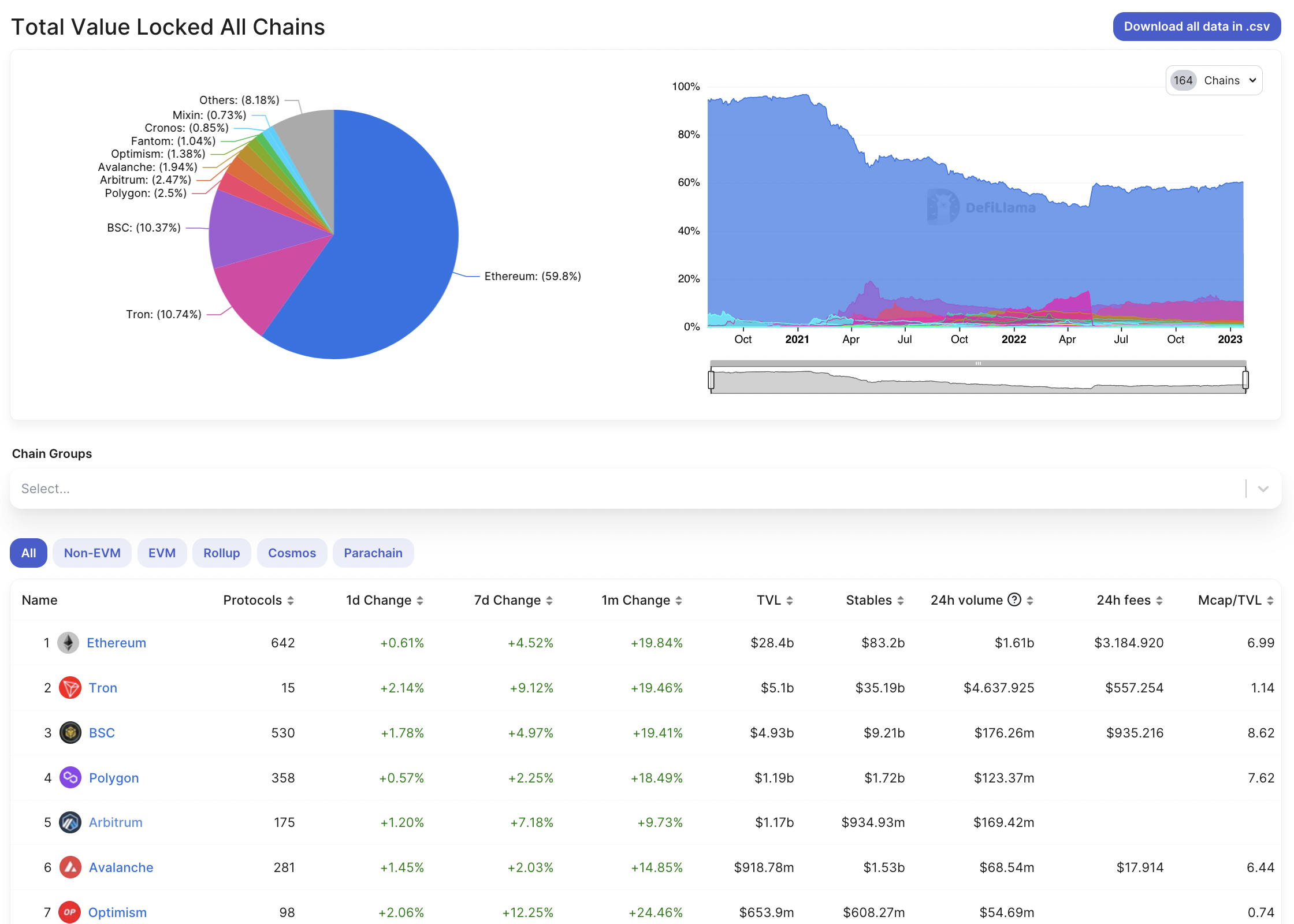Click Ethereum TVL value $28.4b
1294x924 pixels.
[x=772, y=643]
